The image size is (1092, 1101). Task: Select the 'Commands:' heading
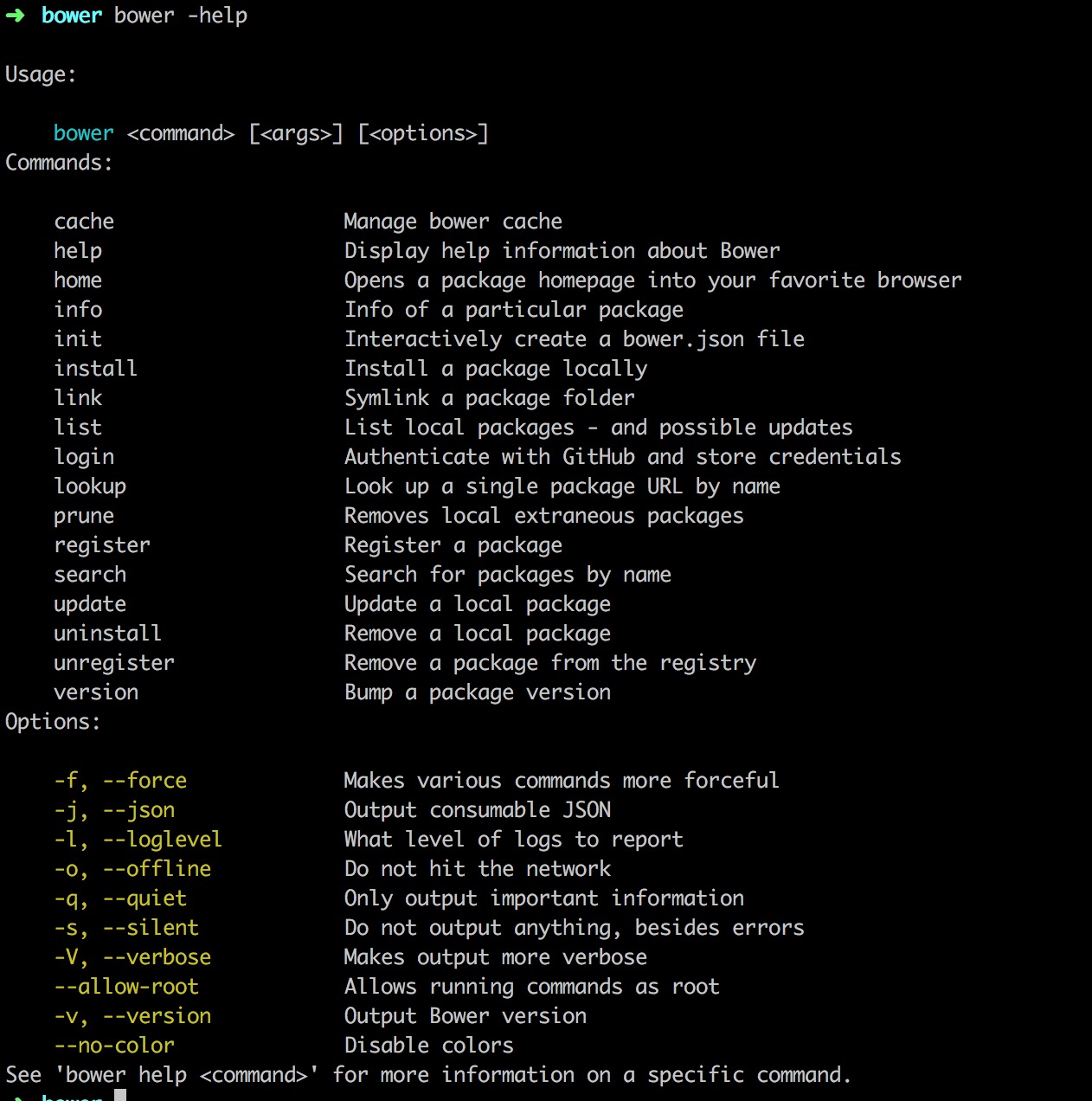point(59,163)
